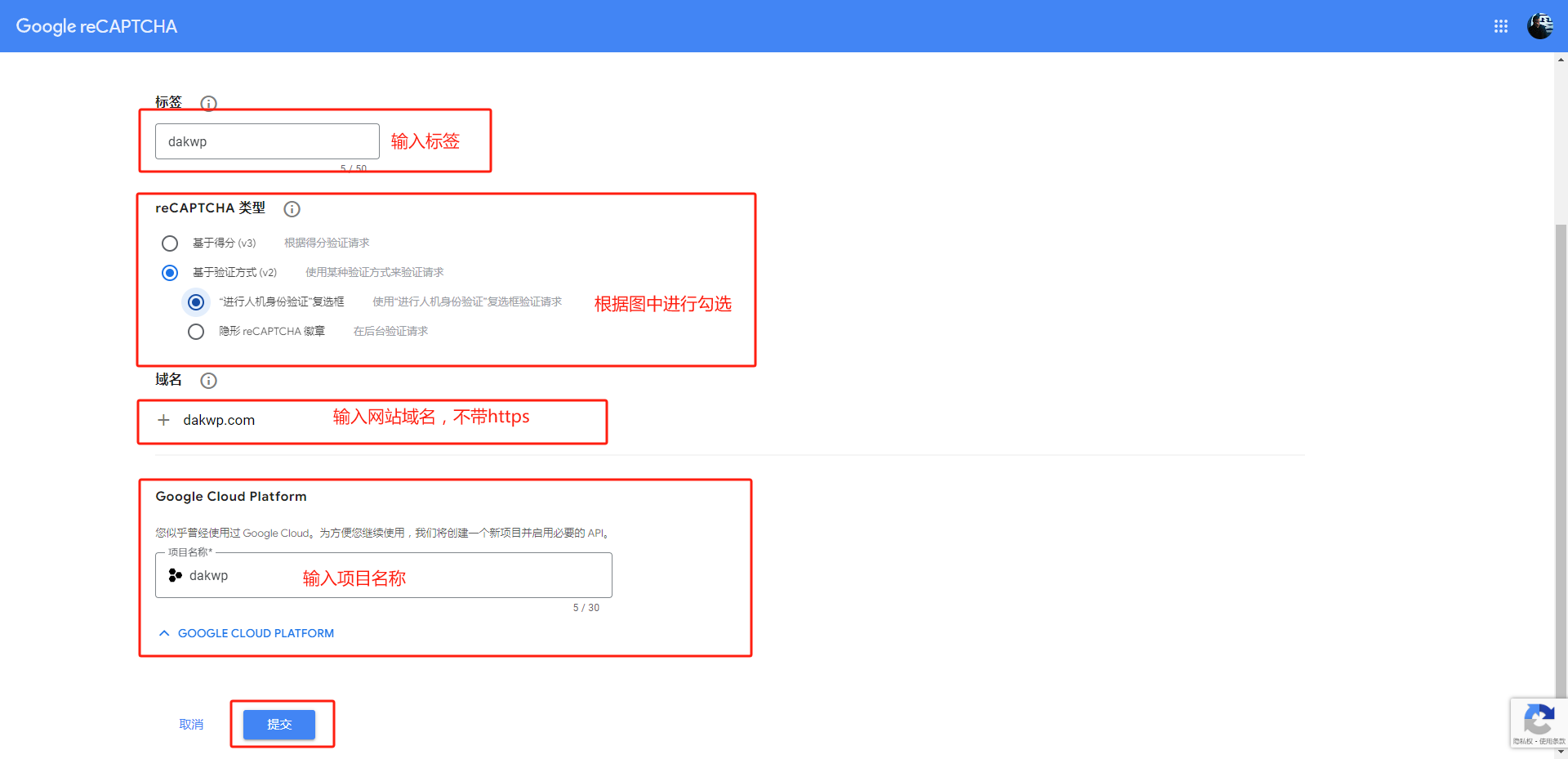
Task: Click the Google reCAPTCHA logo
Action: pyautogui.click(x=96, y=26)
